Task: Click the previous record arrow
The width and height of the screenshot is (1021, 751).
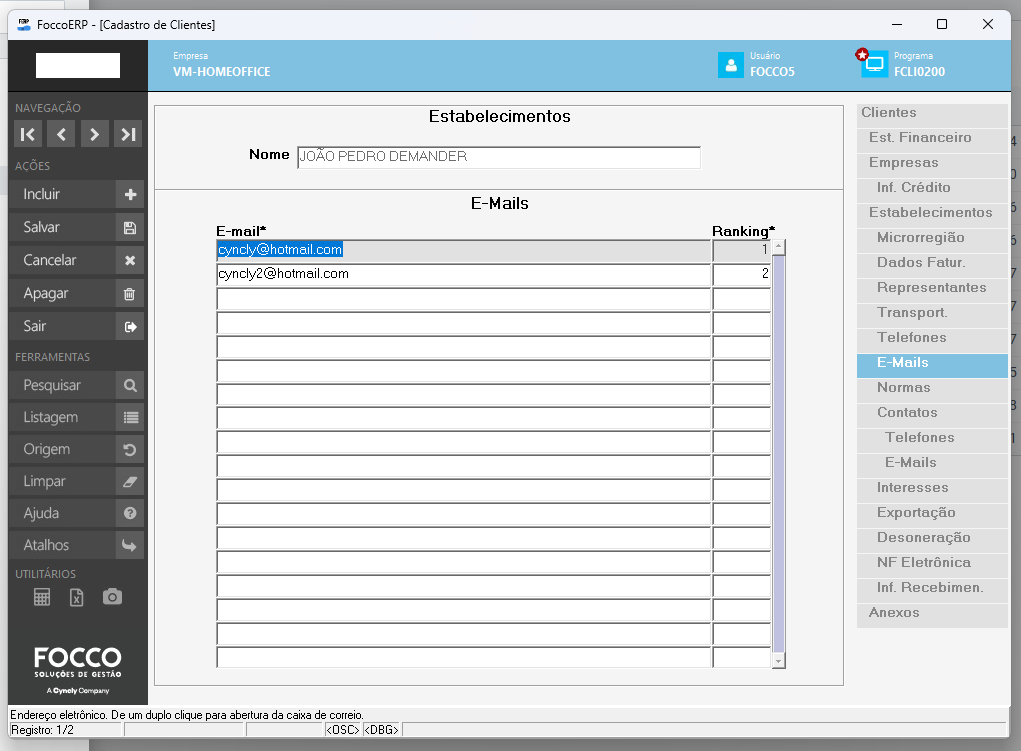Action: click(61, 134)
